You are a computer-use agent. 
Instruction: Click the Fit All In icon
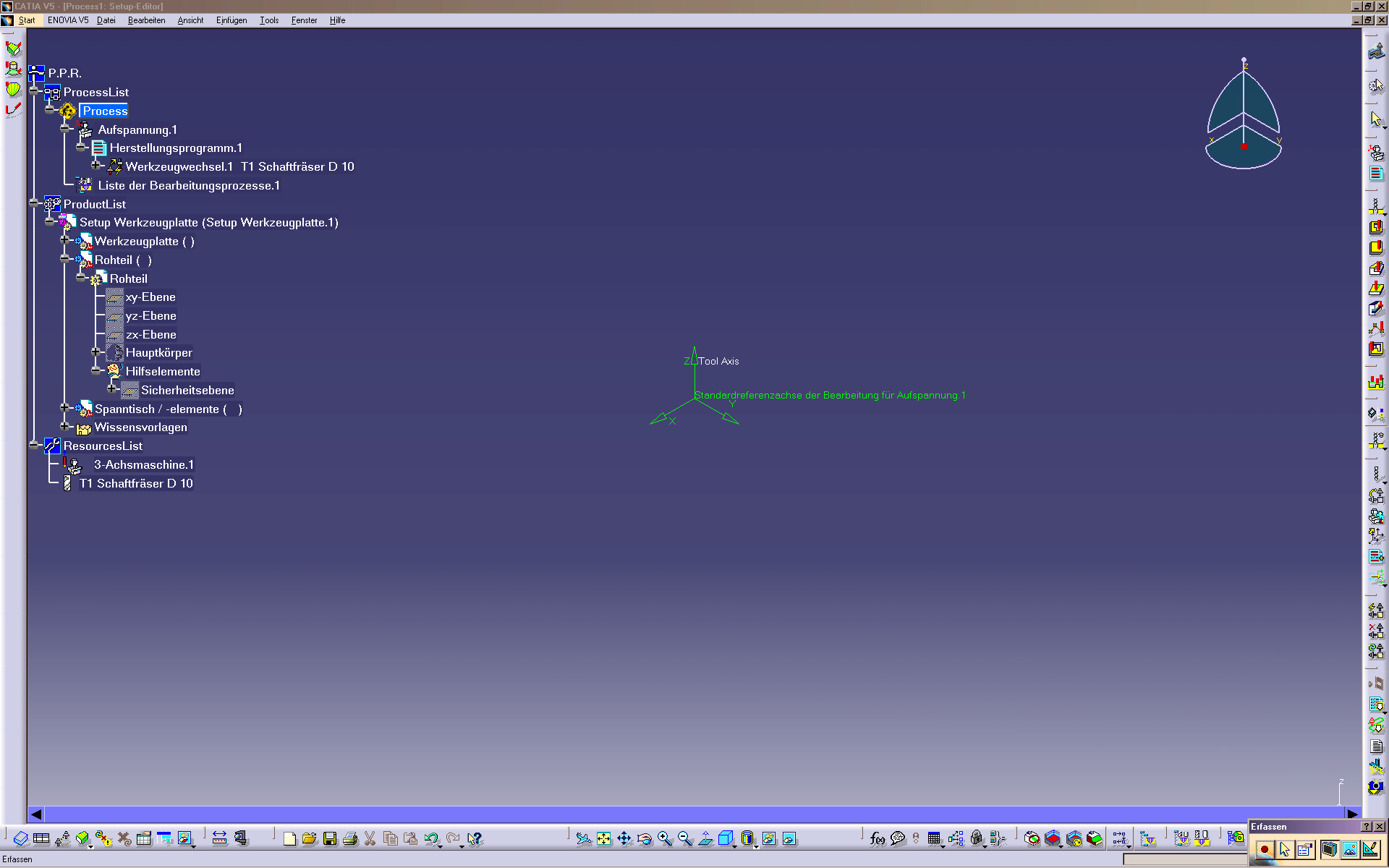(604, 838)
